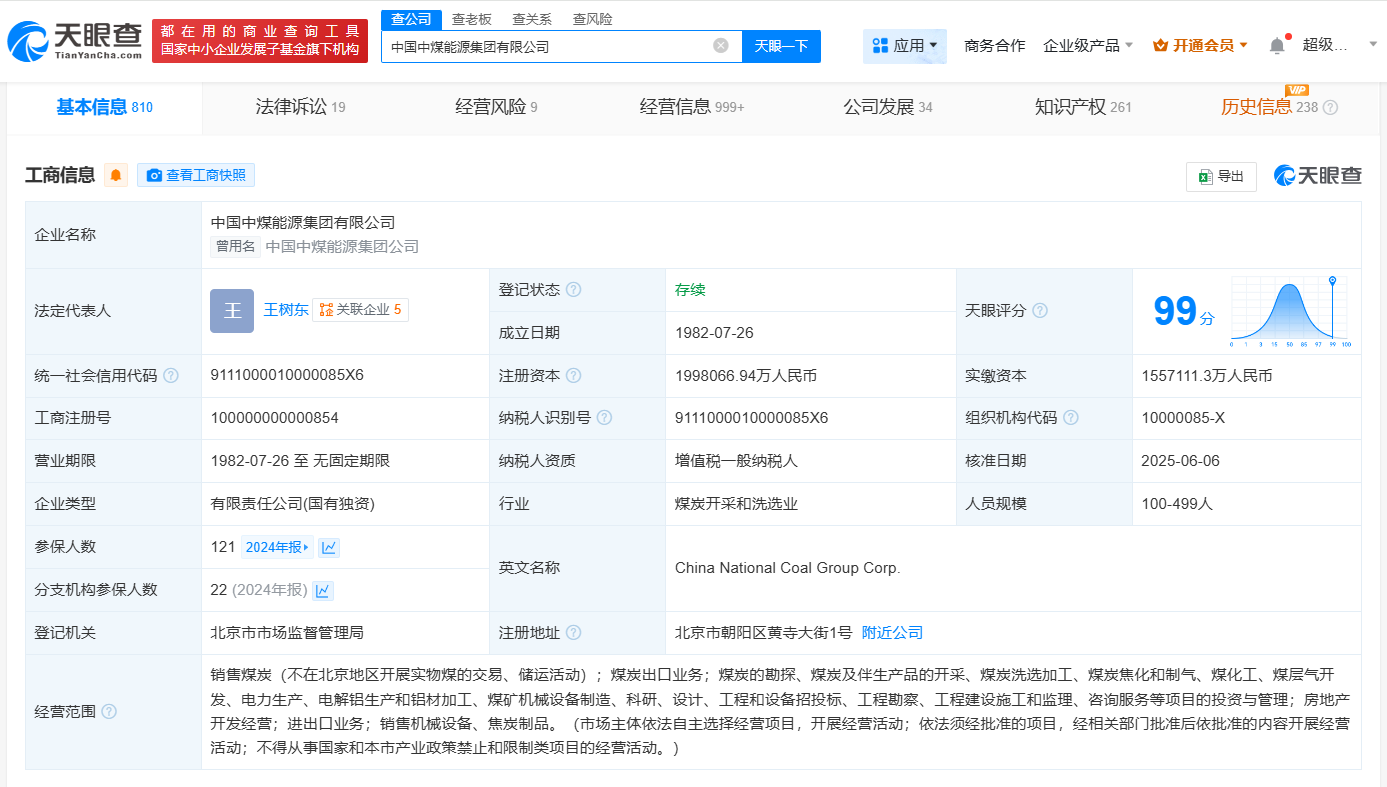Click the help icon beside 天眼评分
This screenshot has height=787, width=1387.
click(1040, 311)
